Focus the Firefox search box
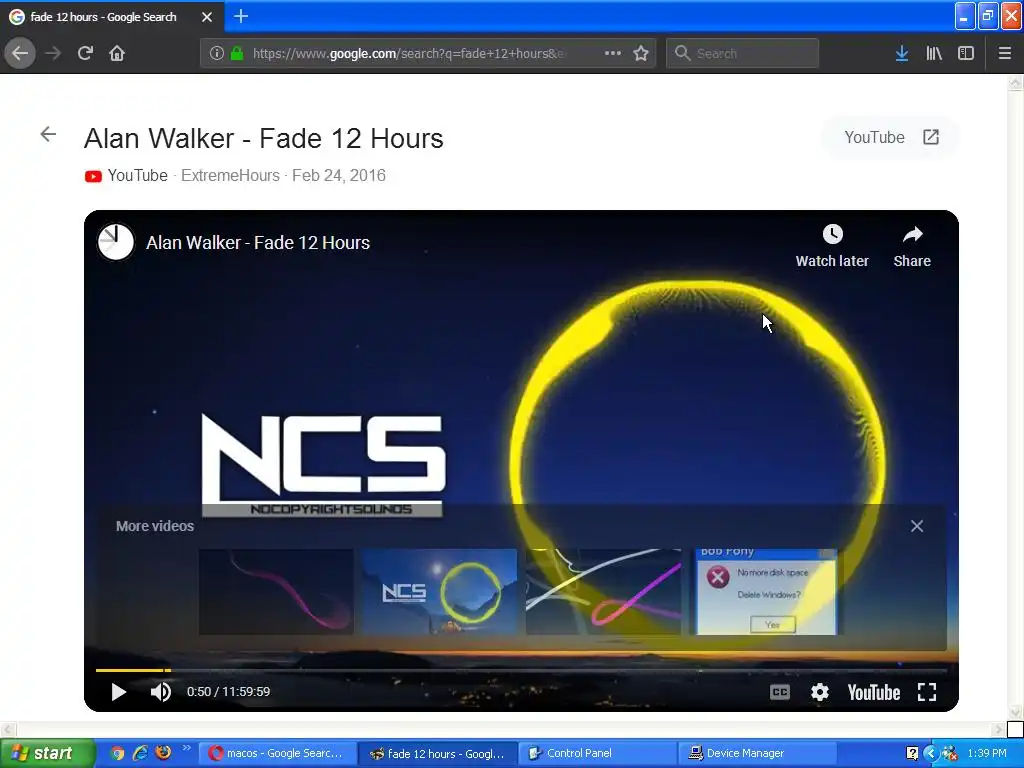The image size is (1024, 768). point(743,53)
